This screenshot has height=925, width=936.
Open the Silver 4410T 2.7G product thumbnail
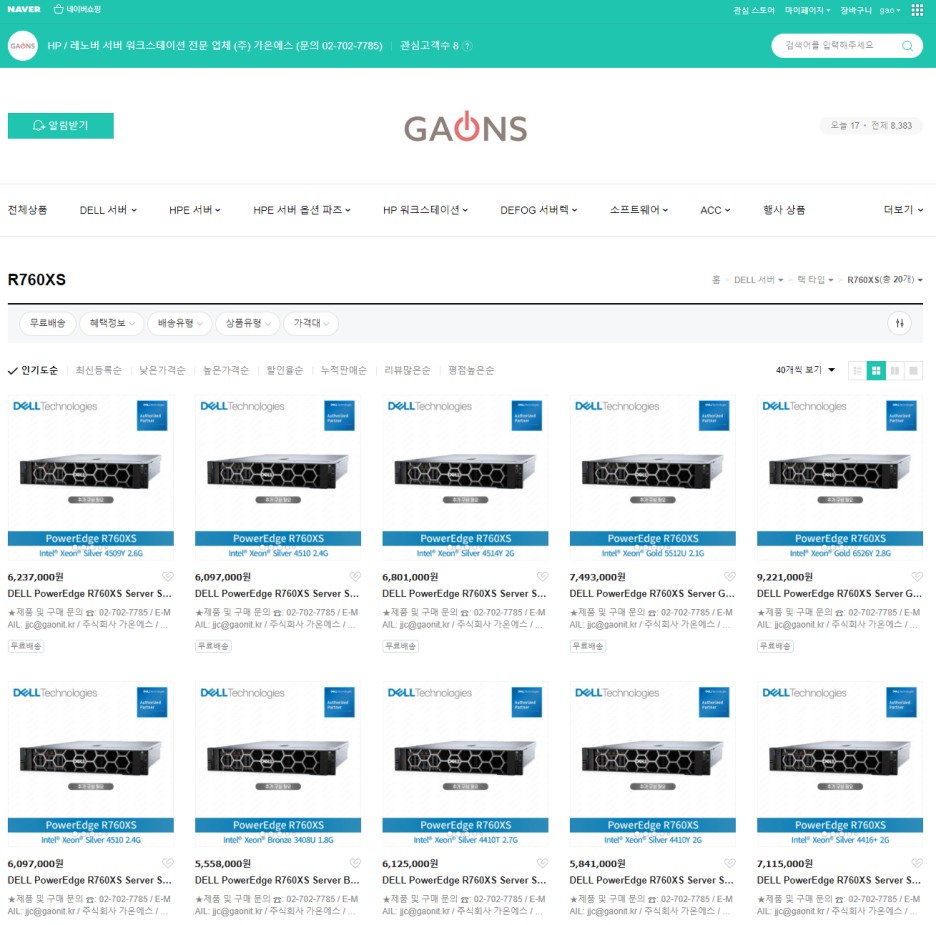(x=466, y=763)
